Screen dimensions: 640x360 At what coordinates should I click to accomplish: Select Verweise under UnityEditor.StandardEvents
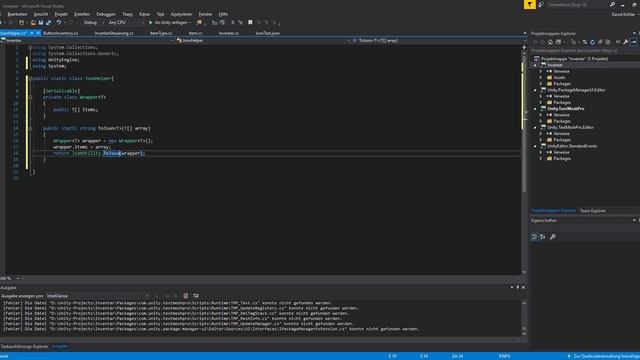tap(561, 152)
